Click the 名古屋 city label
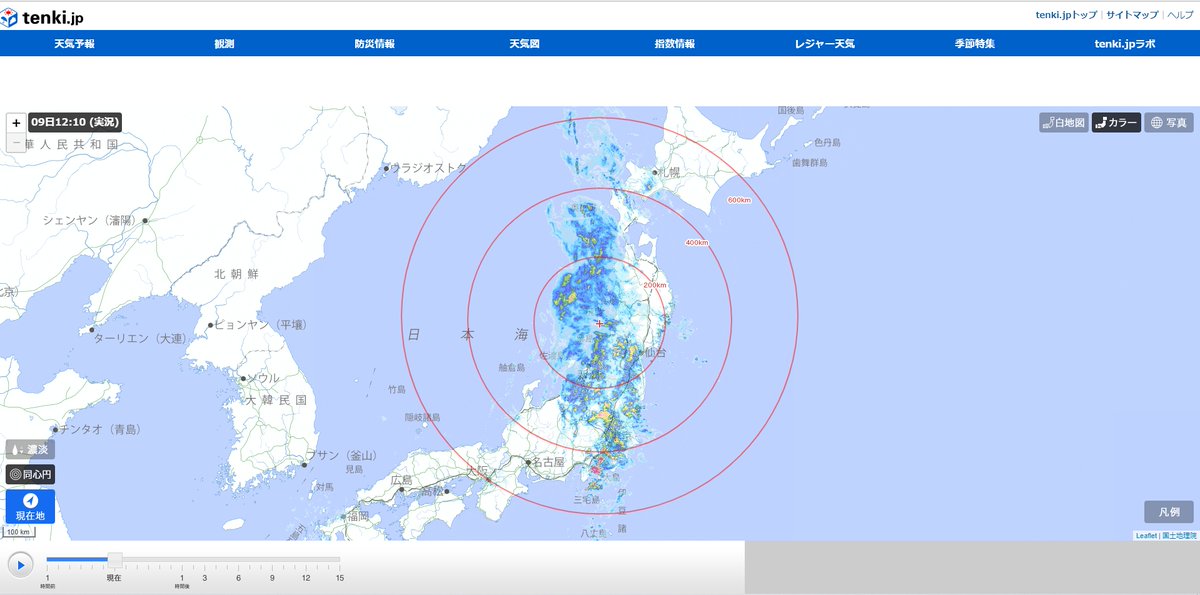The height and width of the screenshot is (595, 1200). [x=547, y=463]
